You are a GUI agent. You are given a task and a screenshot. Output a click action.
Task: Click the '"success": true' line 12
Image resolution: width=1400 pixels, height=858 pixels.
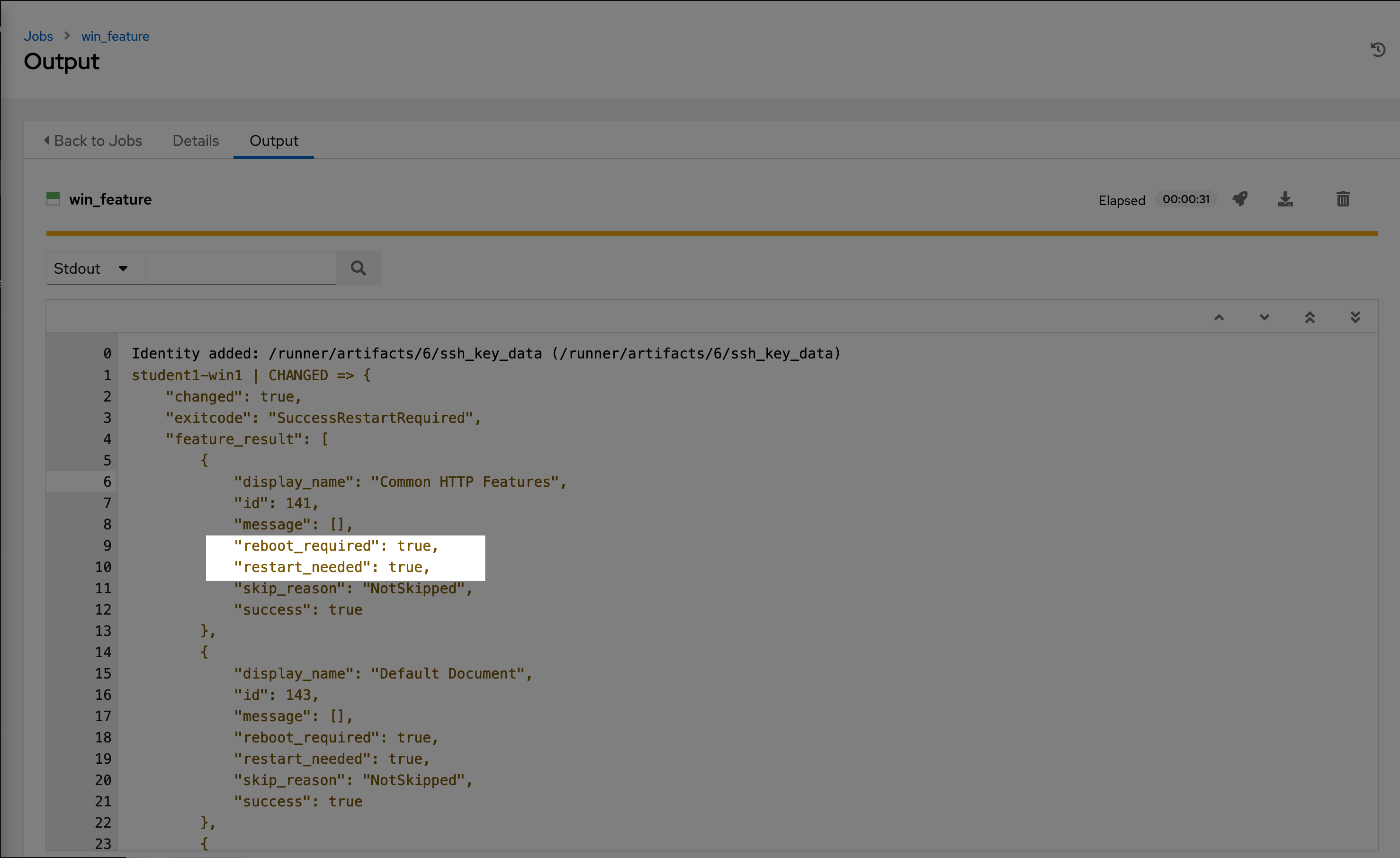click(x=298, y=609)
